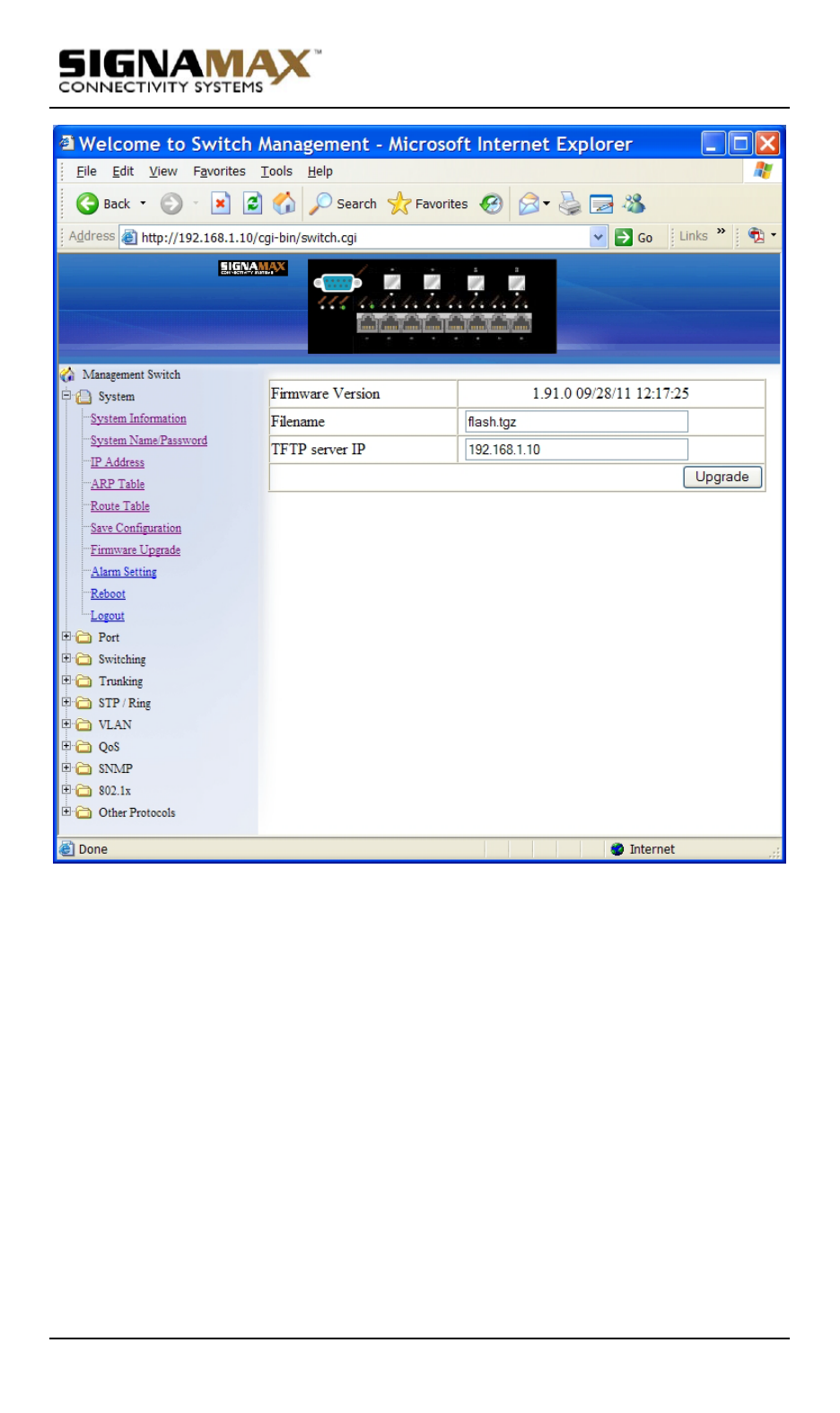Viewport: 840px width, 1413px height.
Task: Click the Windows flag throbber icon
Action: pos(764,171)
